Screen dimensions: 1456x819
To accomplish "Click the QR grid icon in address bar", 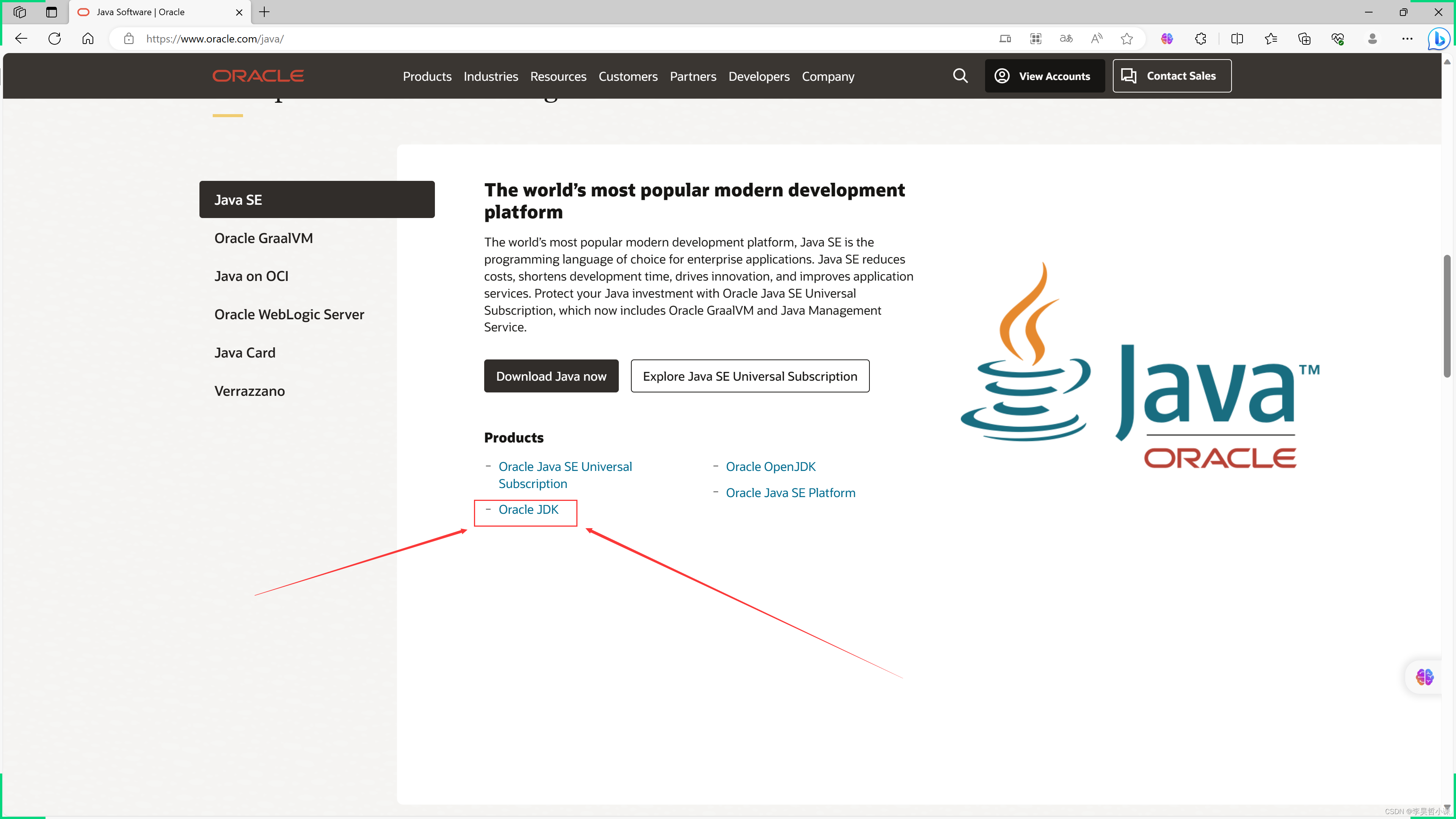I will click(x=1036, y=38).
